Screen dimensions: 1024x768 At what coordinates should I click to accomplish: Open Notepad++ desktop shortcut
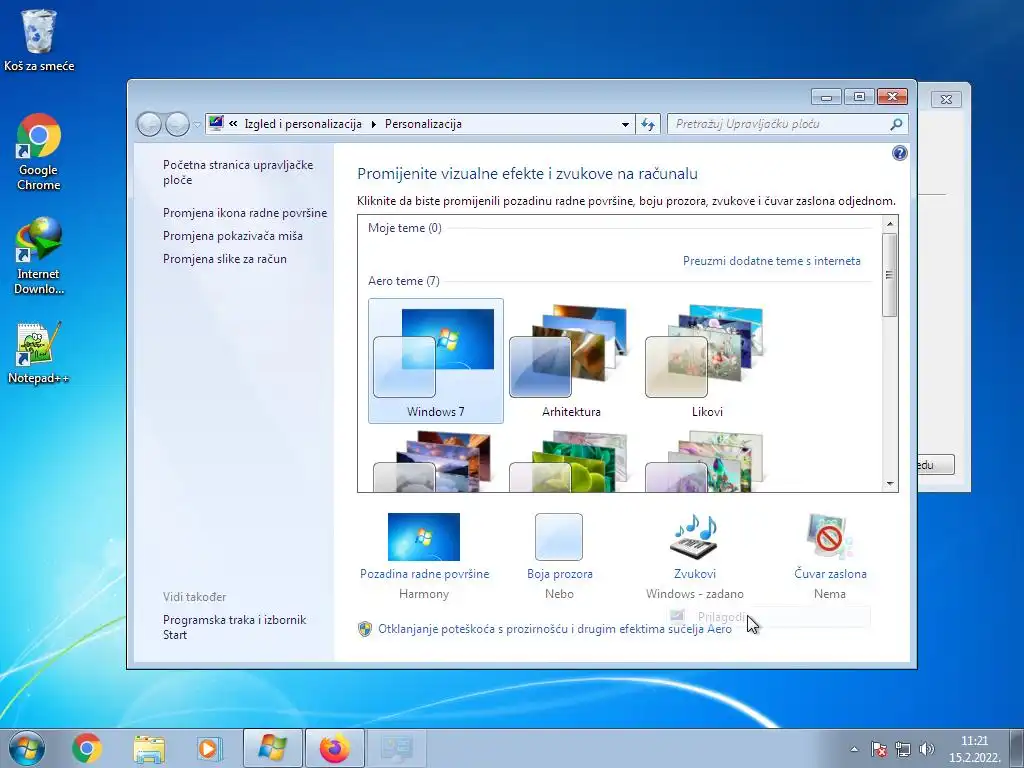pos(39,353)
